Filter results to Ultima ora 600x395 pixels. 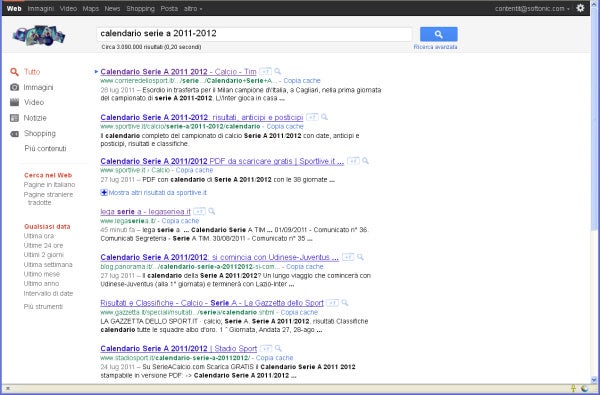(x=39, y=236)
